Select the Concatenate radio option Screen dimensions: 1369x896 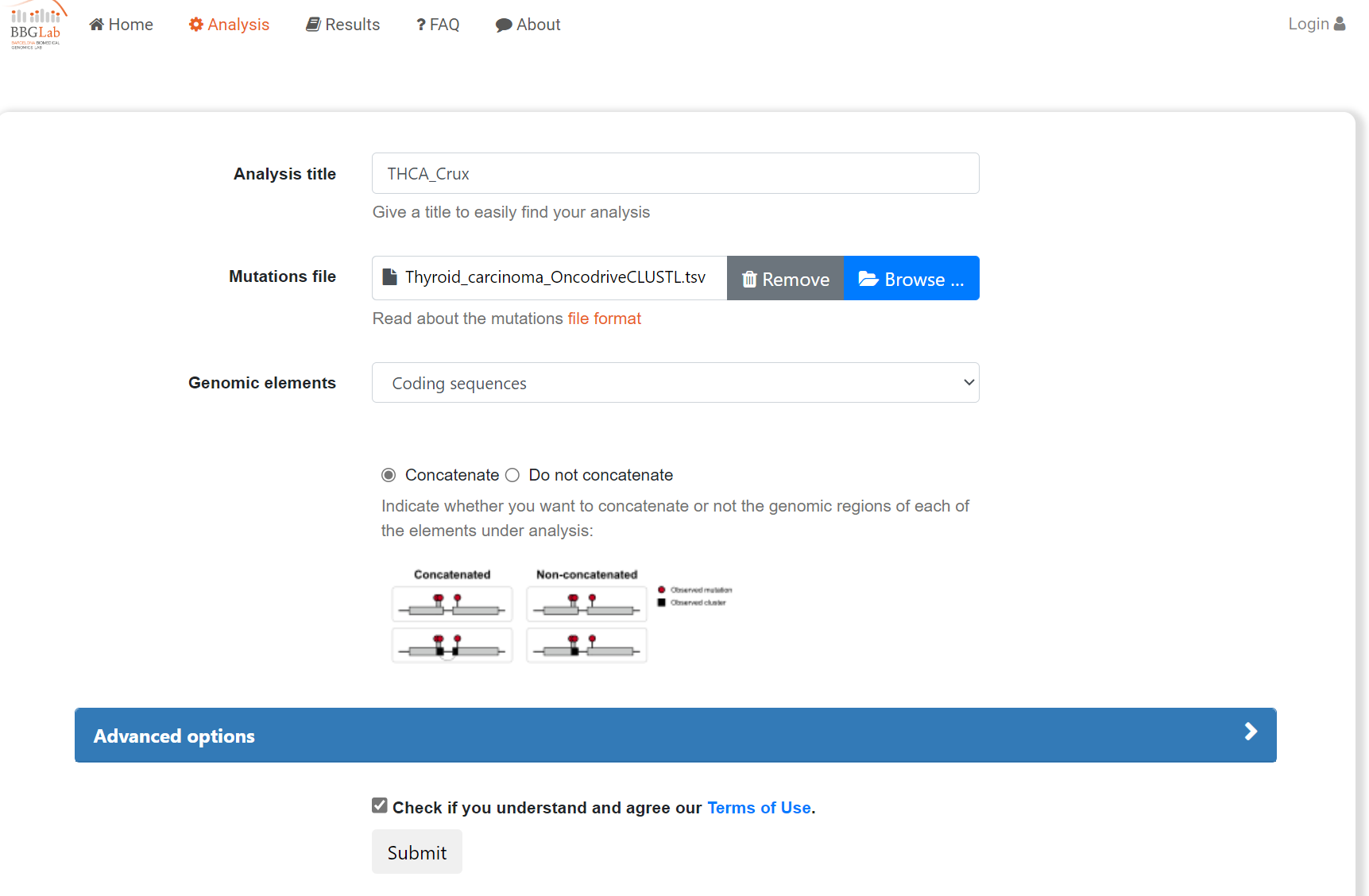(389, 475)
